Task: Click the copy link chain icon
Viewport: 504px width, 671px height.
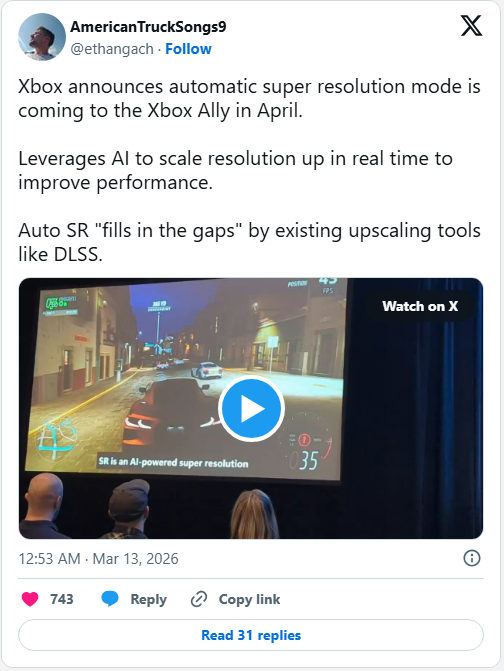Action: pos(199,599)
